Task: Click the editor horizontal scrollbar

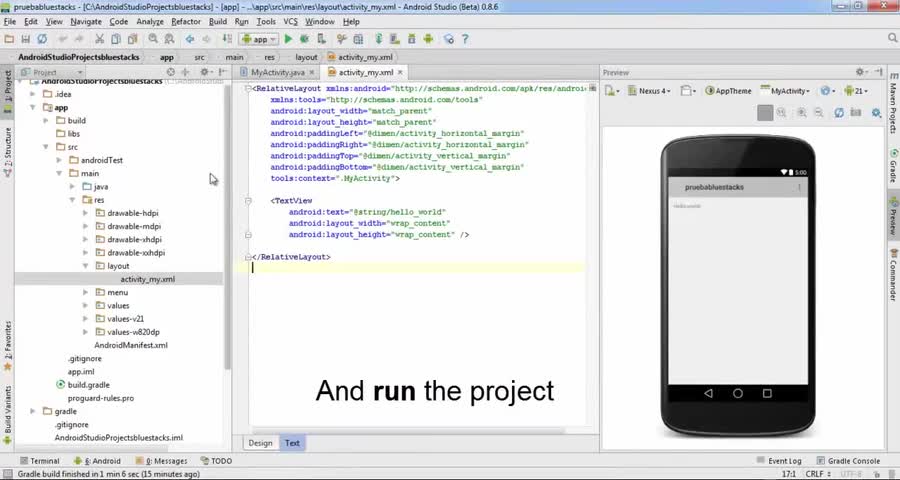Action: pos(409,431)
